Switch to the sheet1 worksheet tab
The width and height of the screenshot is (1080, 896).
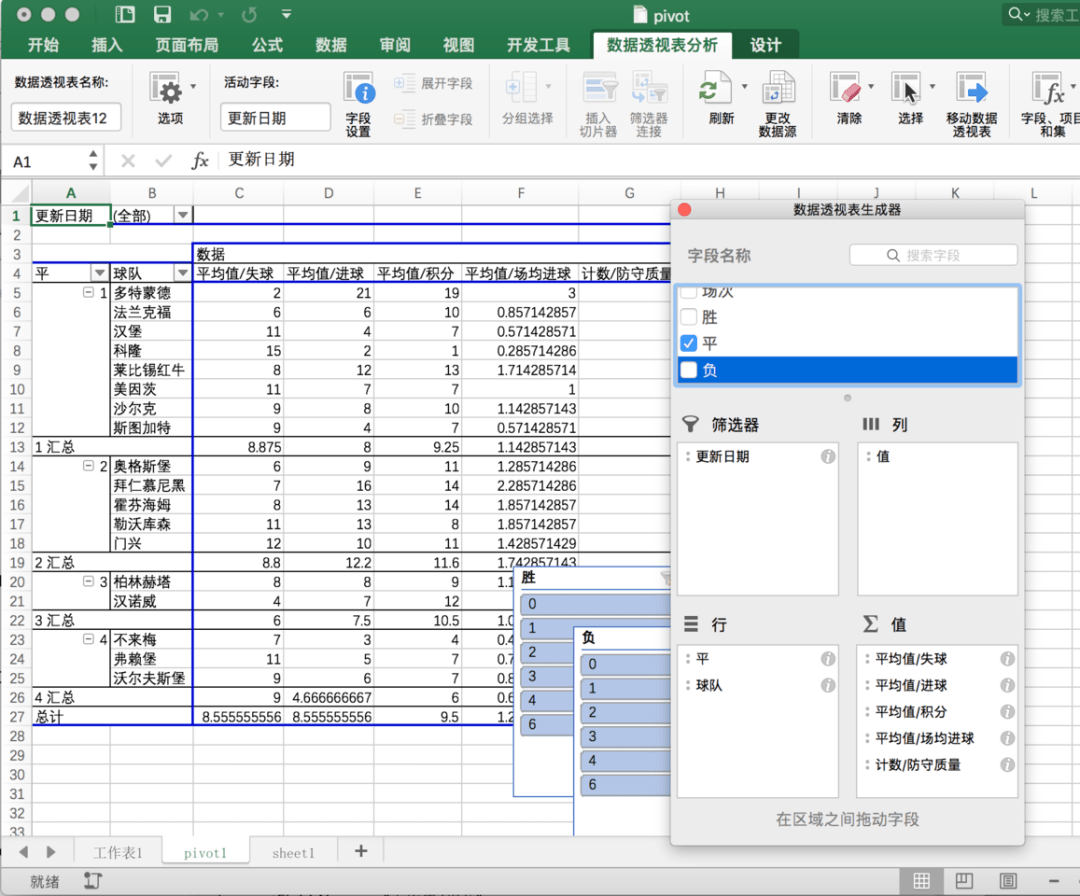[293, 852]
